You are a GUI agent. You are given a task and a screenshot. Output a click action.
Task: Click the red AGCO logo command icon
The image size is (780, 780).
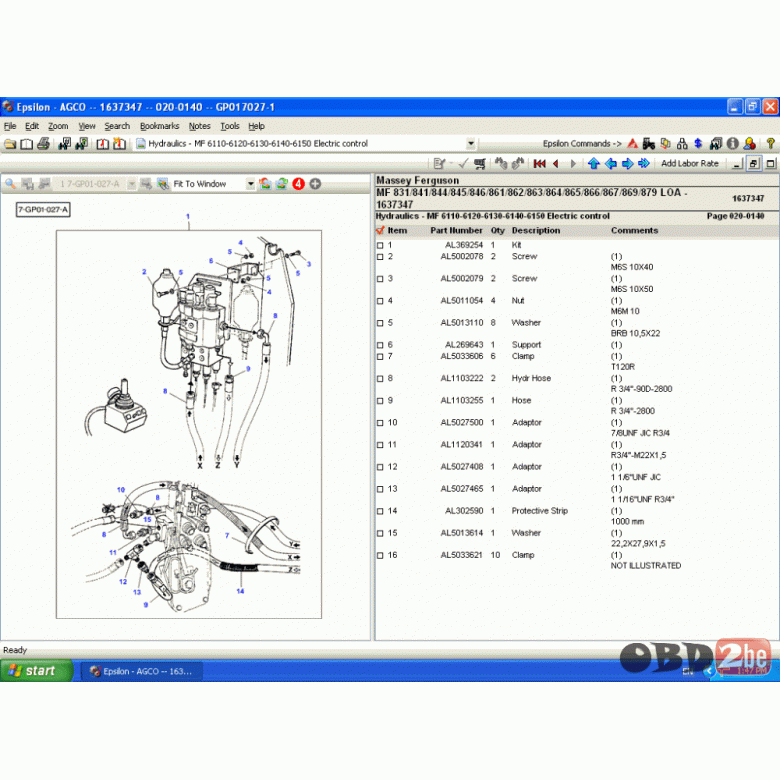coord(632,144)
